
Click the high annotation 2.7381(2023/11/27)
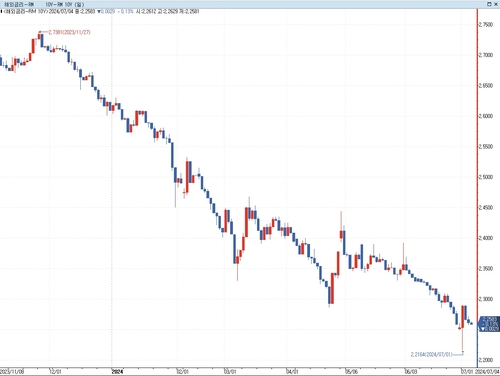69,32
